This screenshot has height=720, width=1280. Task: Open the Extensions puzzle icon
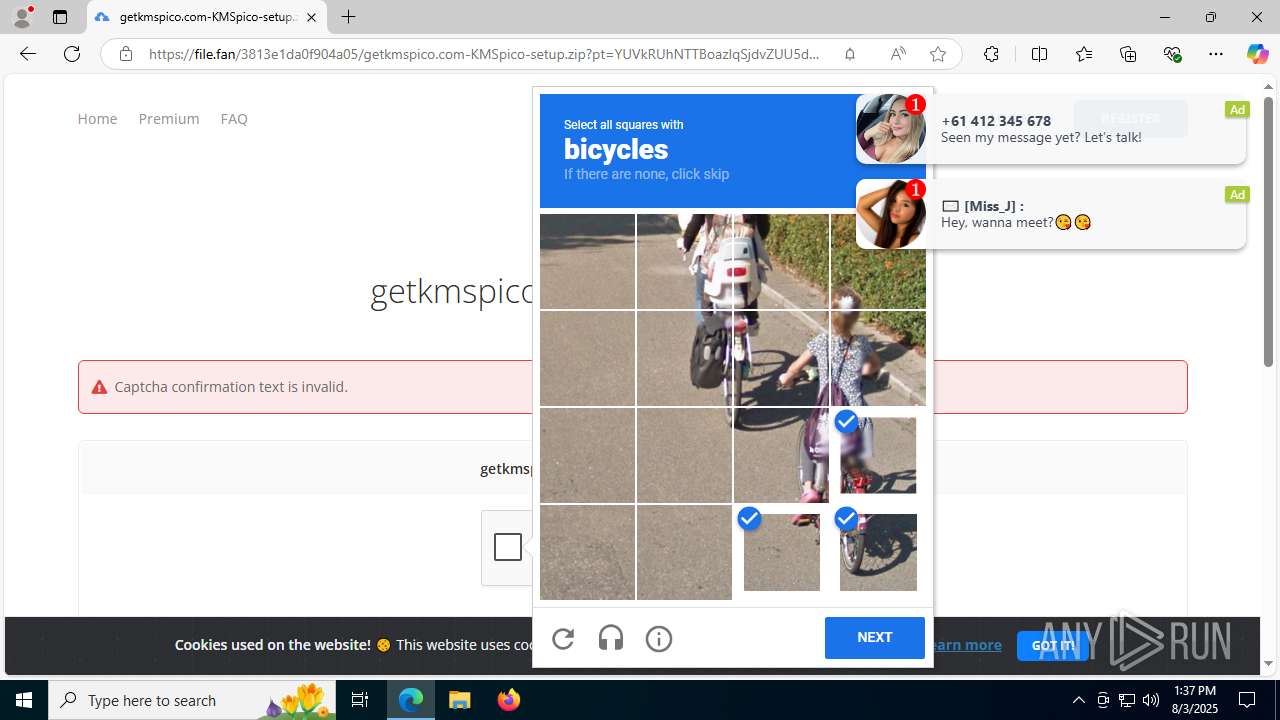click(x=991, y=54)
